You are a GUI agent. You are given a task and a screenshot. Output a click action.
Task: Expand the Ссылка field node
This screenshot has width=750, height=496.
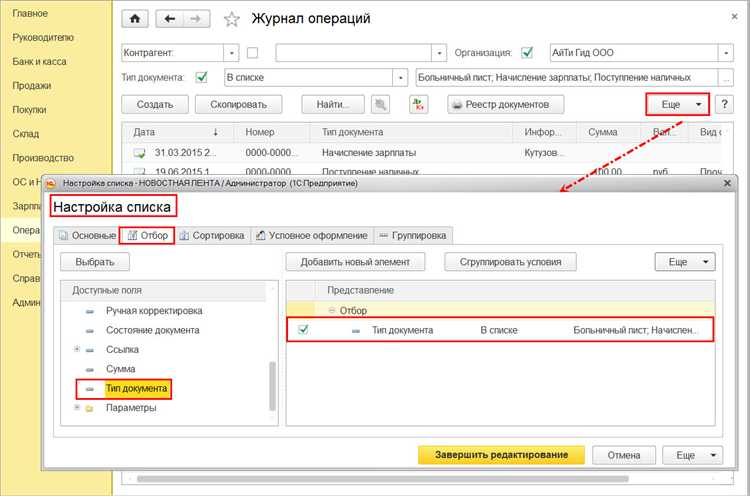coord(77,349)
